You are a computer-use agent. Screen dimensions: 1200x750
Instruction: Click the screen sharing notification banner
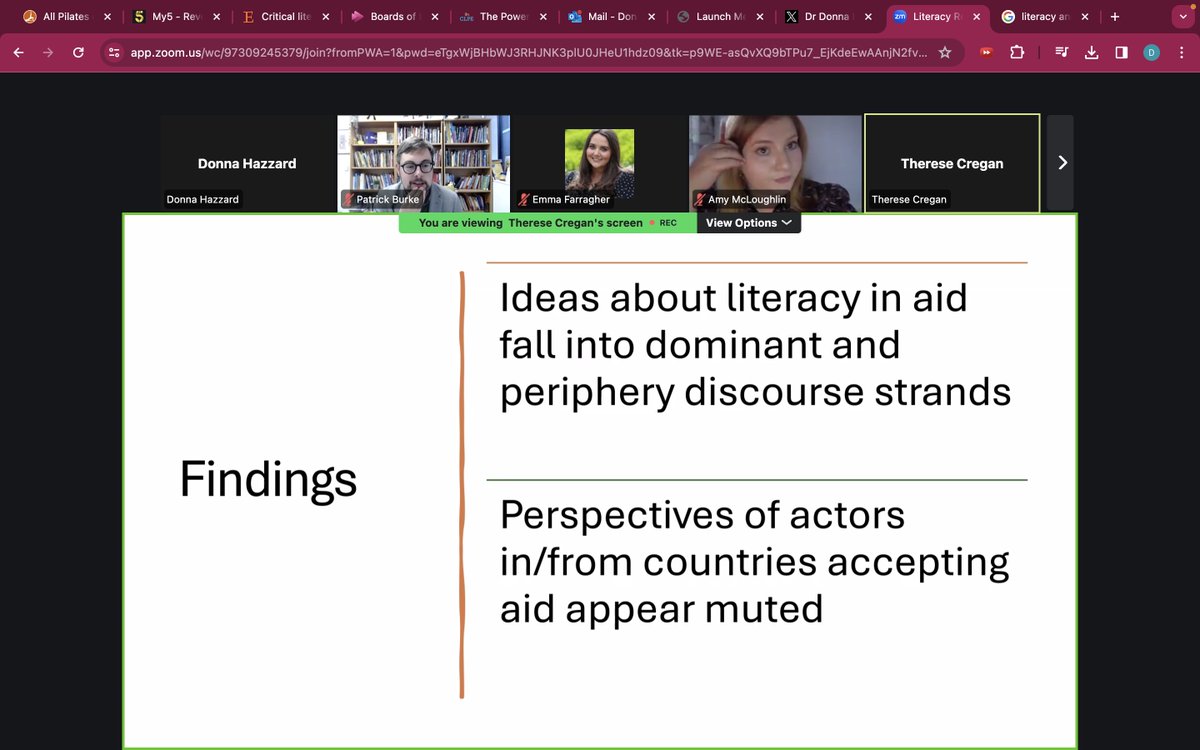[x=548, y=223]
